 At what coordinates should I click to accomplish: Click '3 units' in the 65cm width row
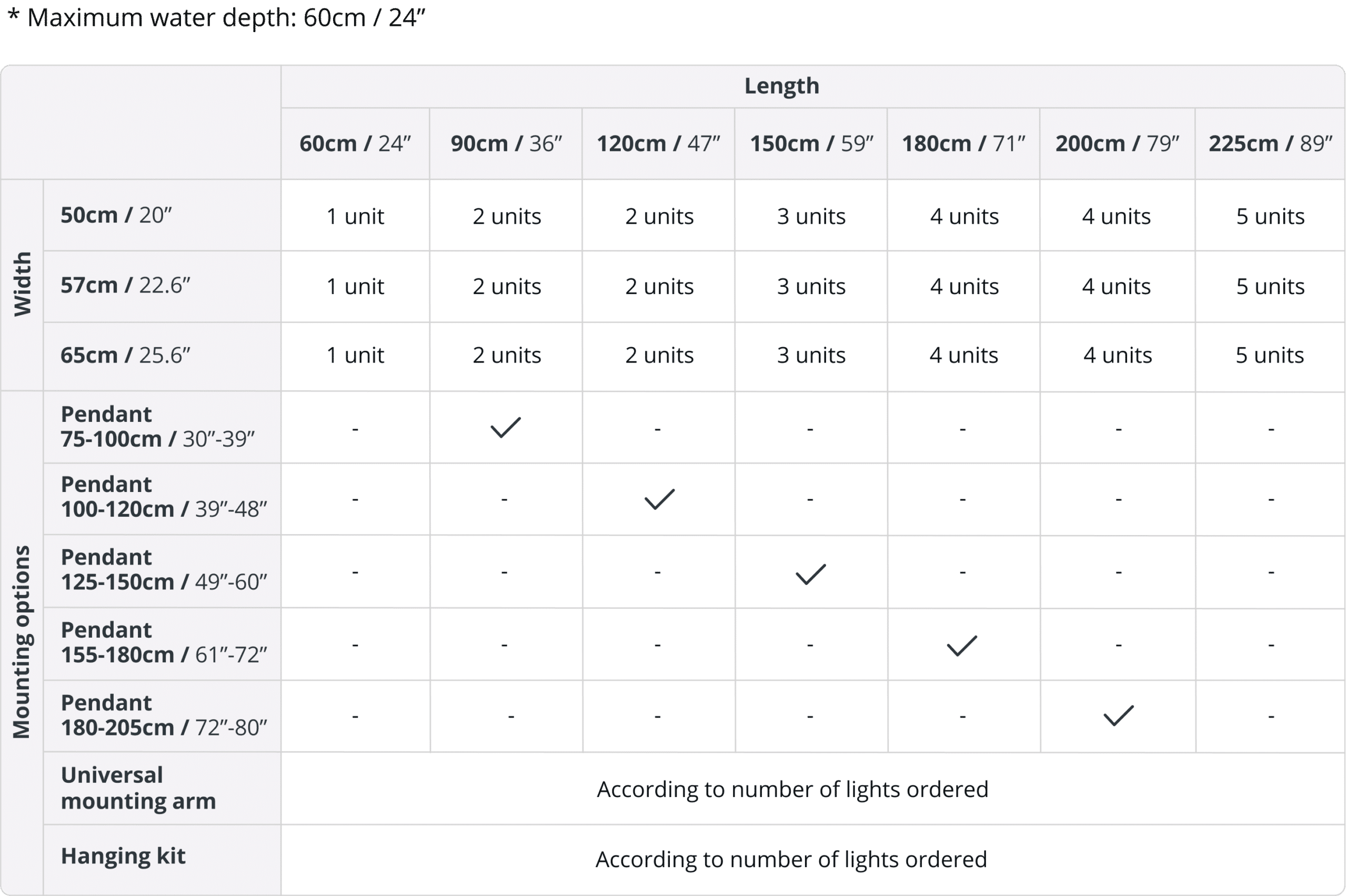click(x=811, y=356)
